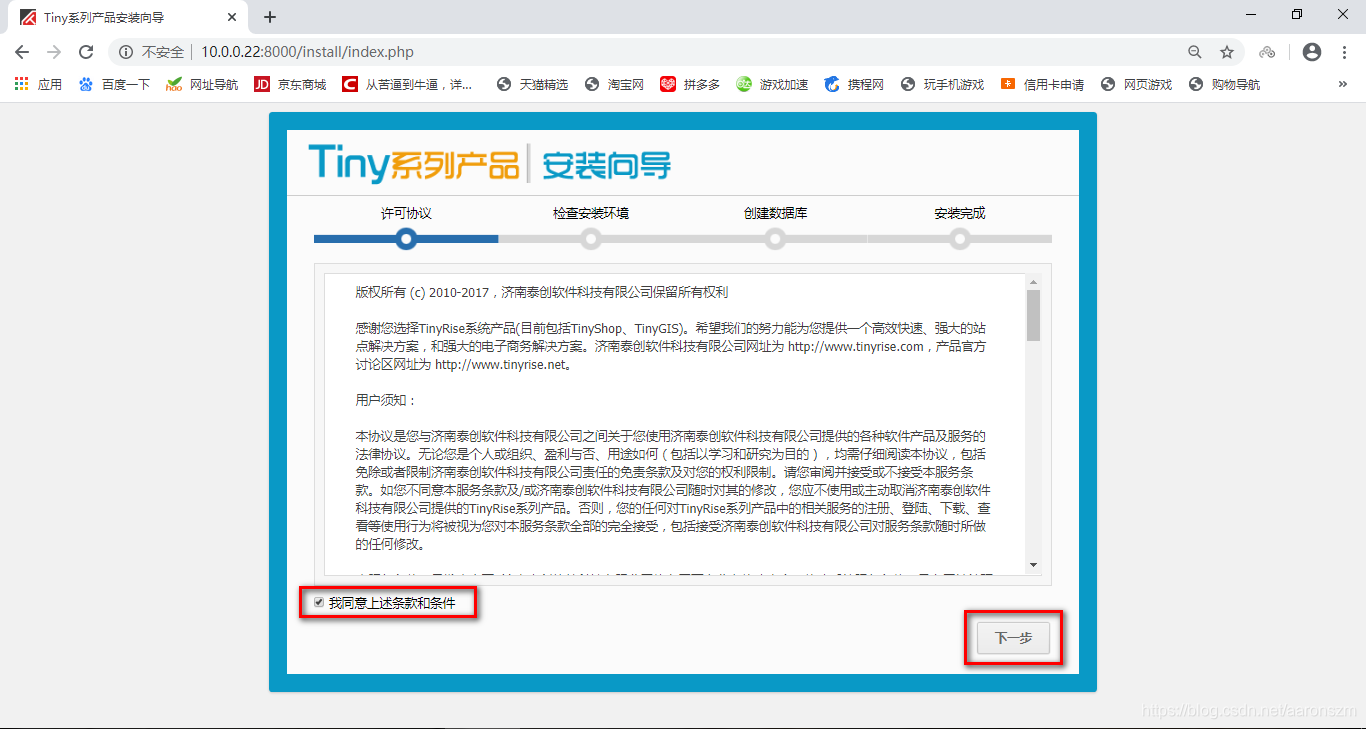1366x729 pixels.
Task: Open the 天猫精选 bookmark
Action: (x=532, y=85)
